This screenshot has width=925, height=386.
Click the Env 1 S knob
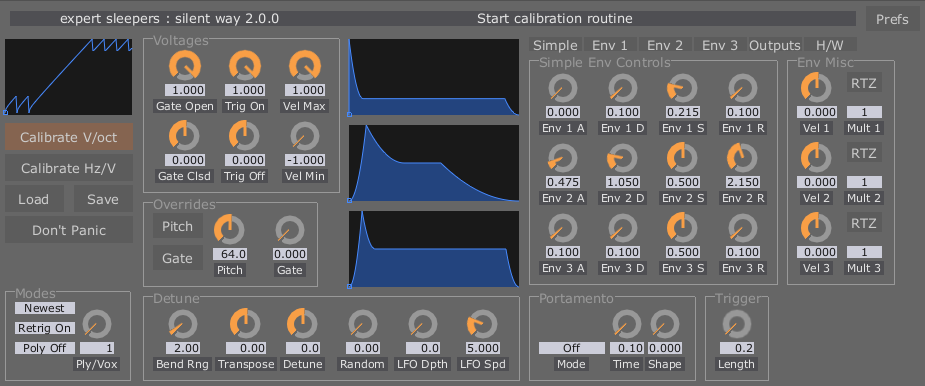point(683,89)
